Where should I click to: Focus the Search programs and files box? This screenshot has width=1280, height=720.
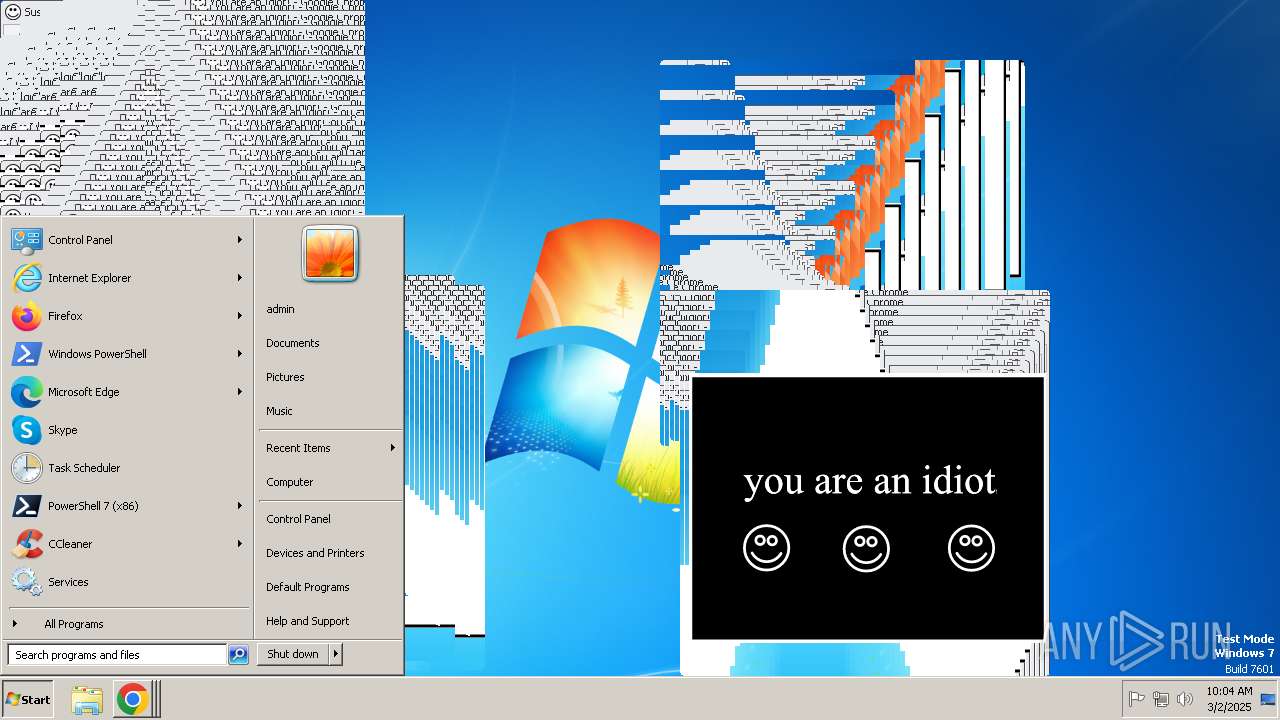[117, 655]
